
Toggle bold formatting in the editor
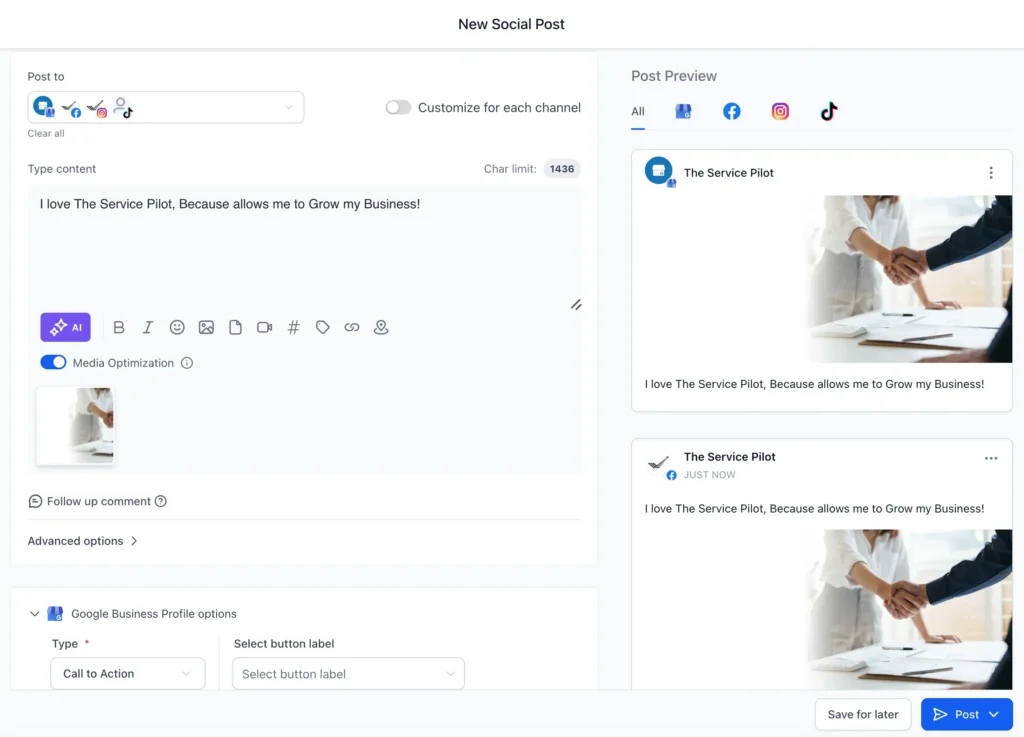[x=119, y=327]
